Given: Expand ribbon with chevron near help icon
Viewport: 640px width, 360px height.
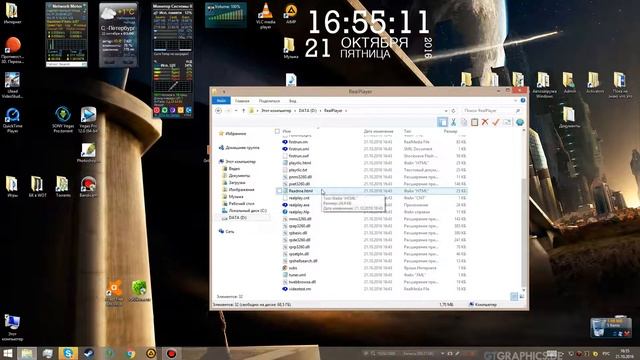Looking at the screenshot, I should [x=516, y=100].
